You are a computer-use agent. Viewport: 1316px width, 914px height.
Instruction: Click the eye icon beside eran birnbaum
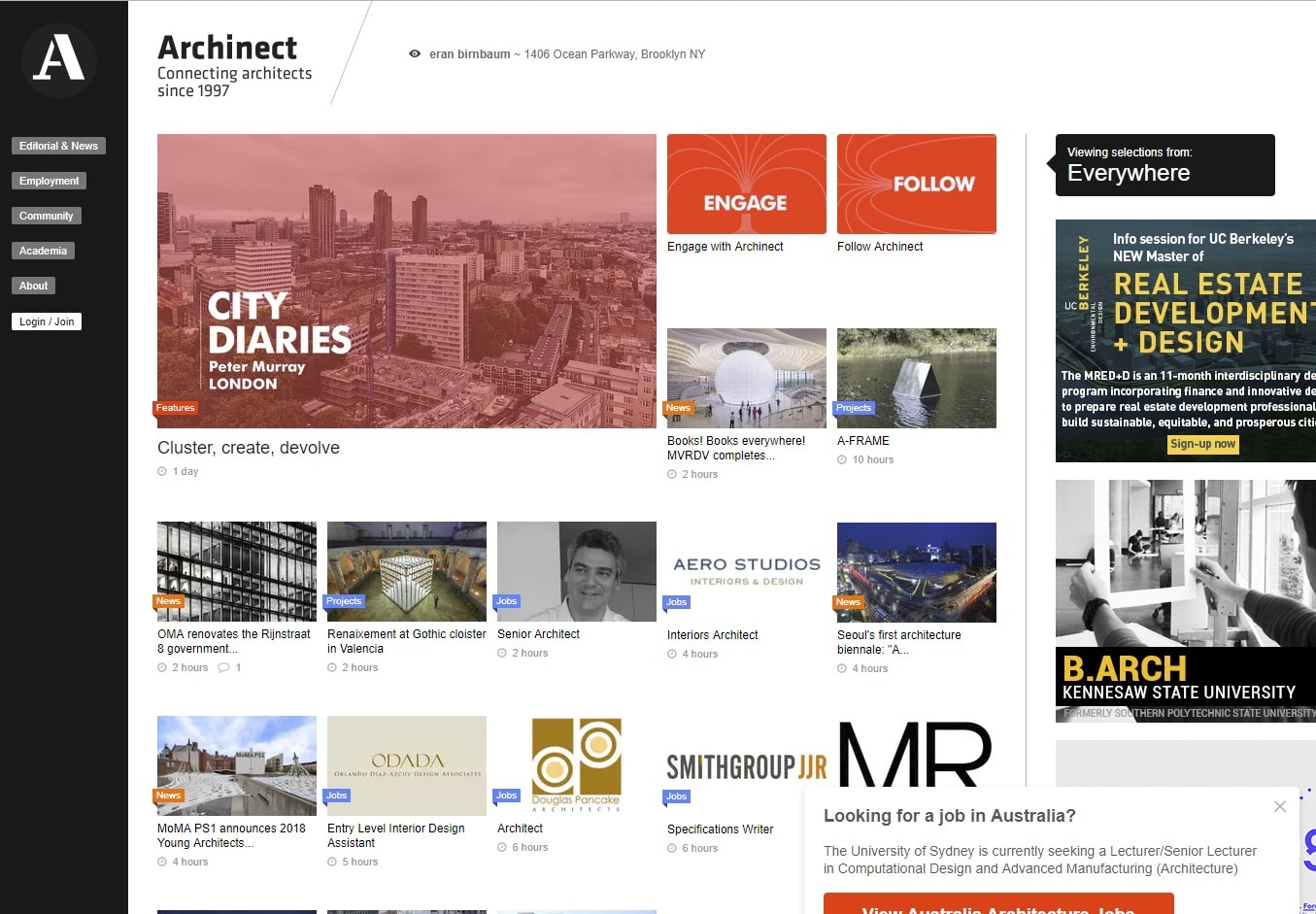coord(415,54)
